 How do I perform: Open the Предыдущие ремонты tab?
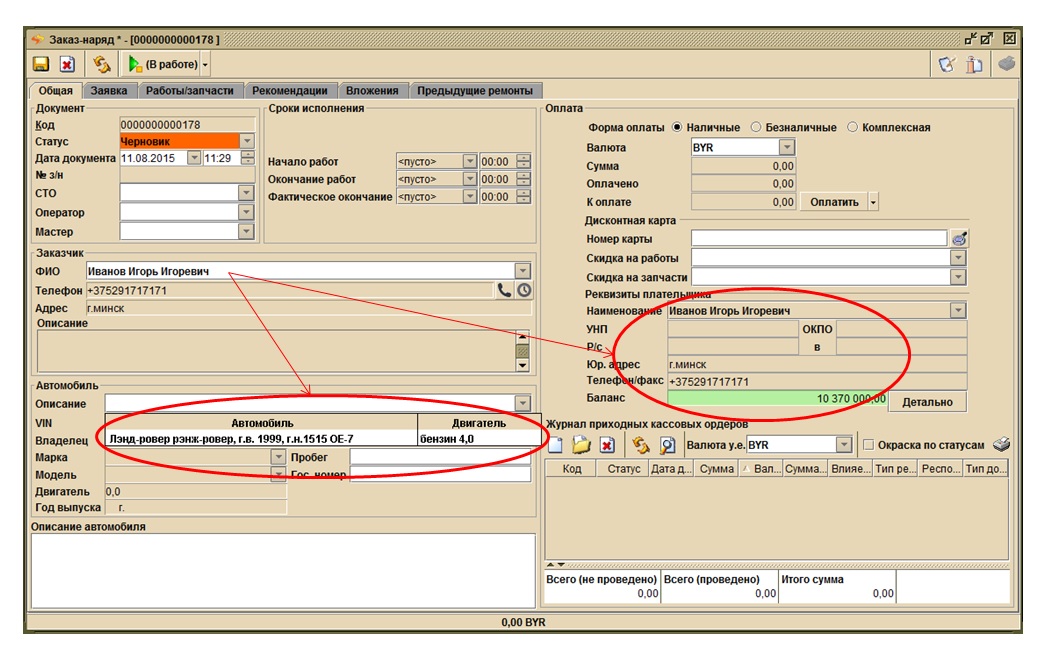[475, 91]
